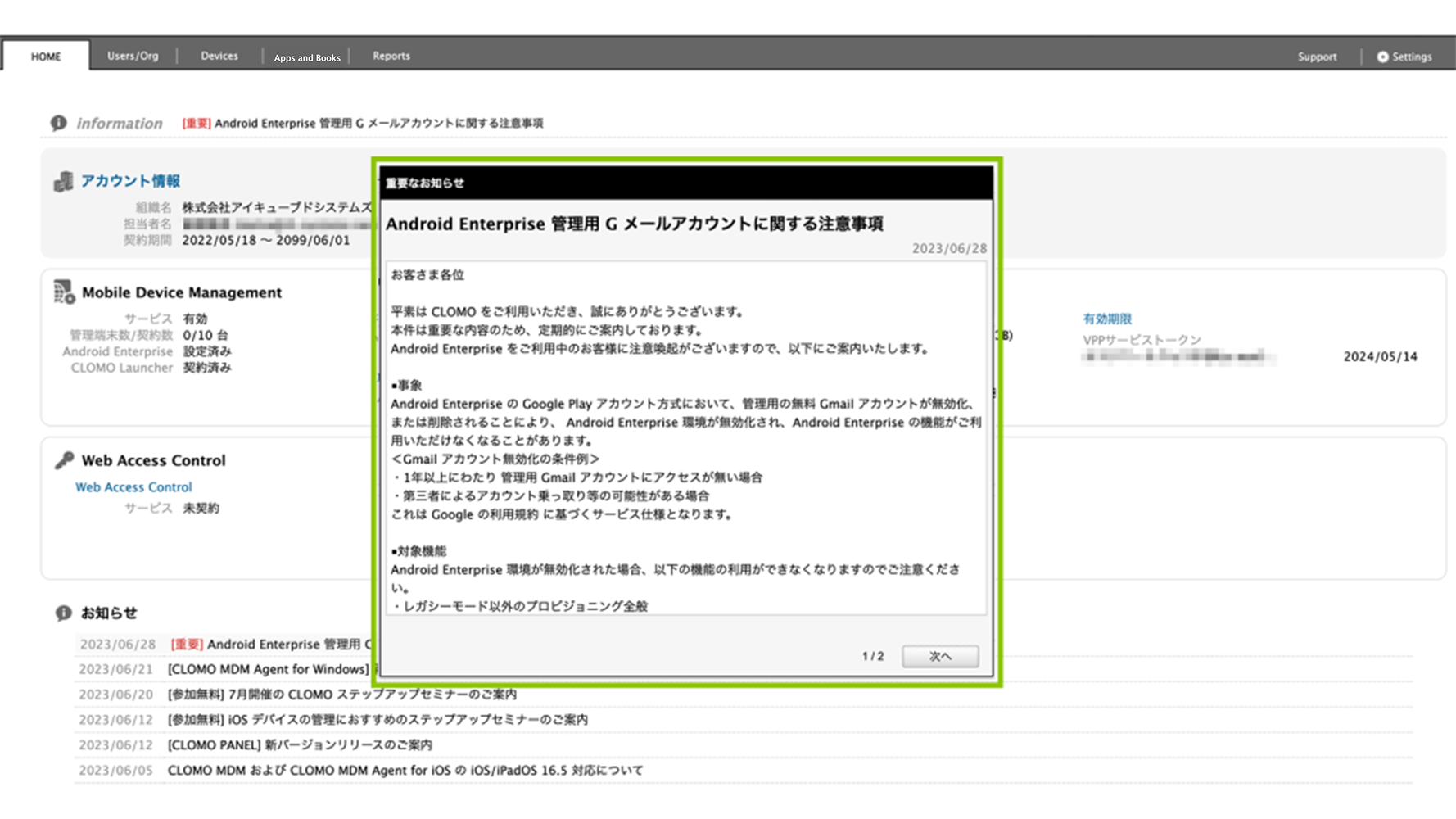
Task: Click the お知らせ notice icon
Action: click(x=63, y=613)
